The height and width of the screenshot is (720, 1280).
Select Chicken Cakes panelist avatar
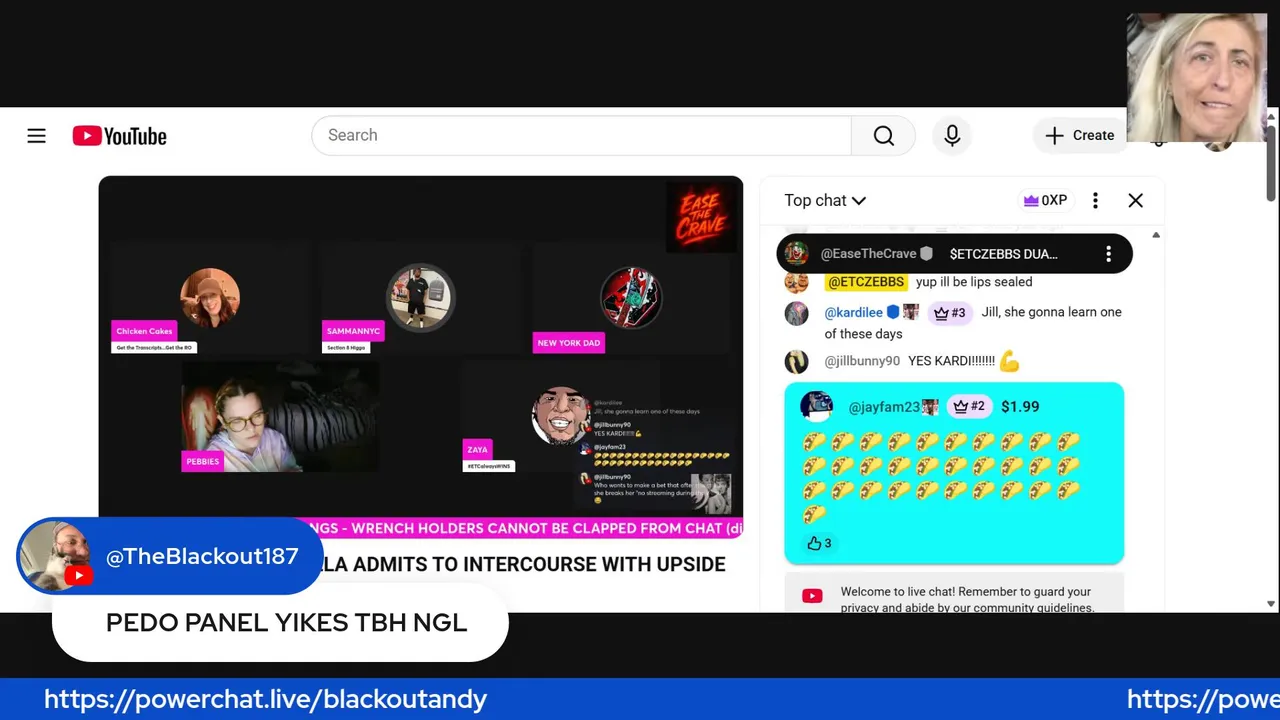(x=209, y=297)
